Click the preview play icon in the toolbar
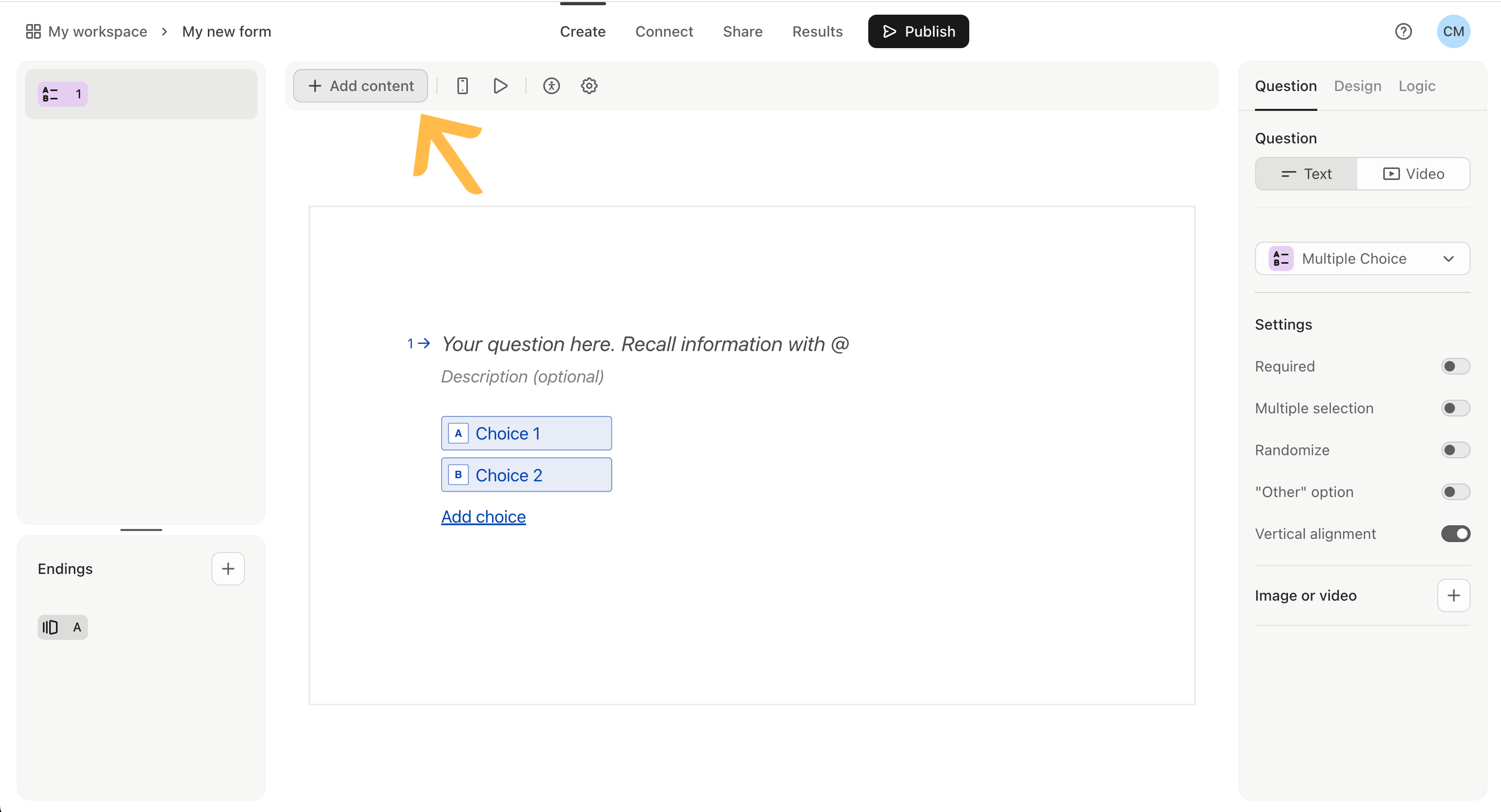Image resolution: width=1501 pixels, height=812 pixels. 500,86
